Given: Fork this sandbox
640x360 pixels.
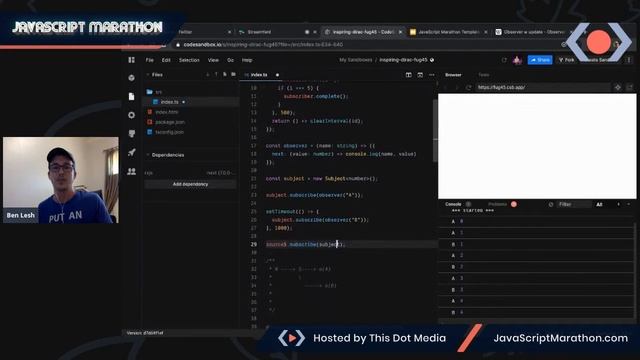Looking at the screenshot, I should pyautogui.click(x=566, y=60).
